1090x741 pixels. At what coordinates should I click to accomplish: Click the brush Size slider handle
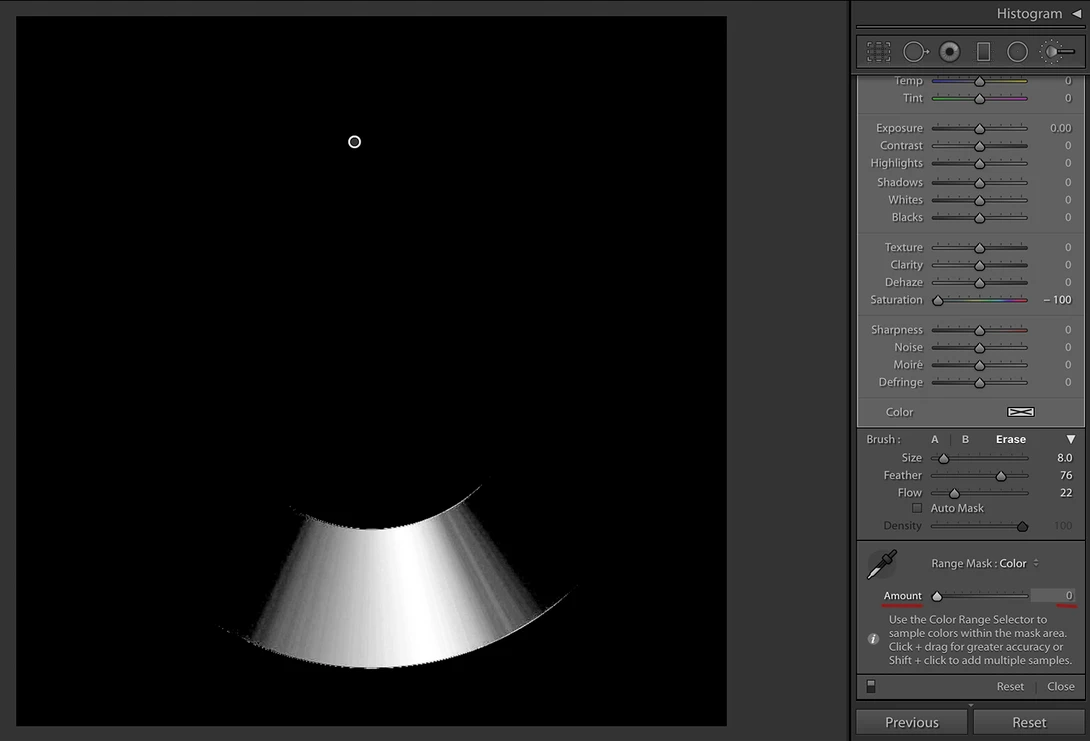(943, 458)
